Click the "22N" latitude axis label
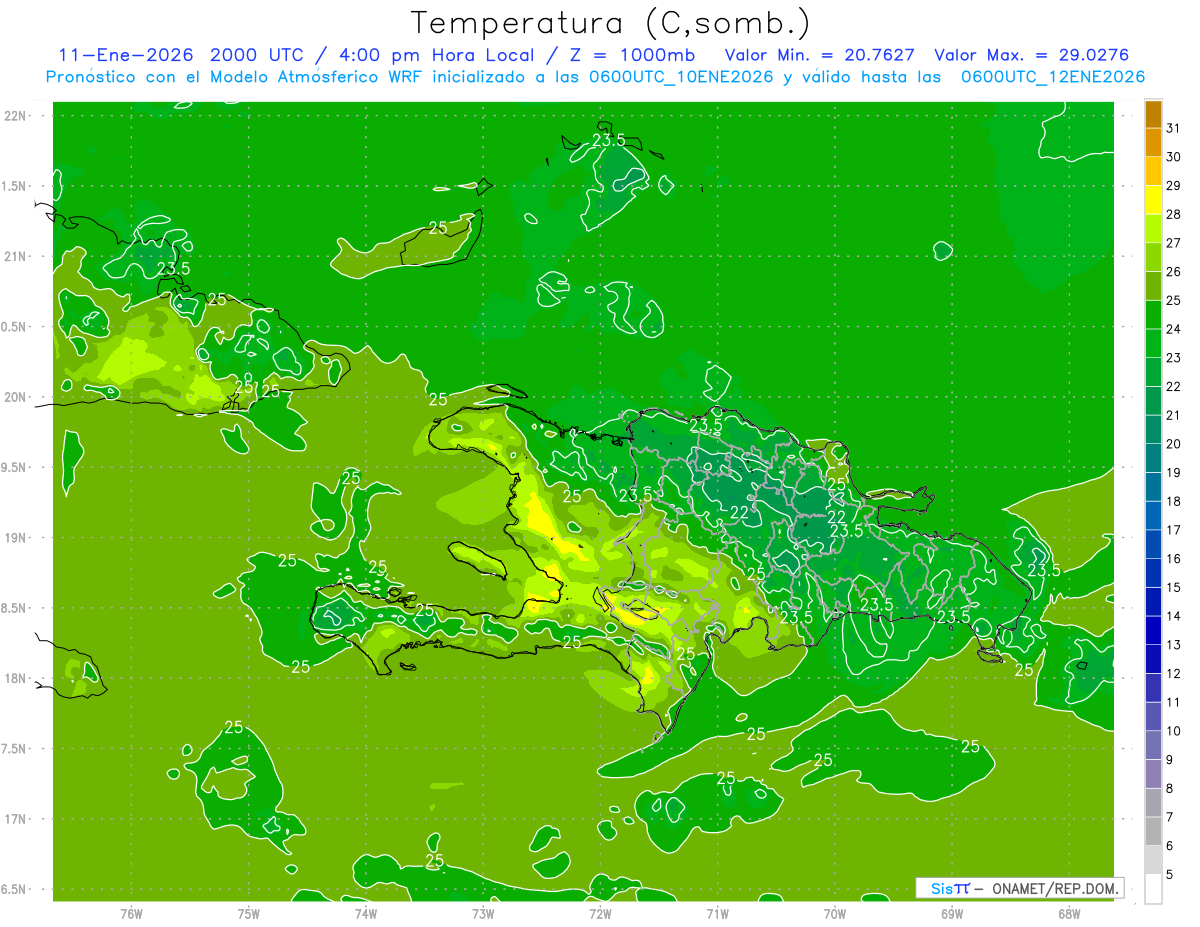Screen dimensions: 1200x927 [17, 116]
